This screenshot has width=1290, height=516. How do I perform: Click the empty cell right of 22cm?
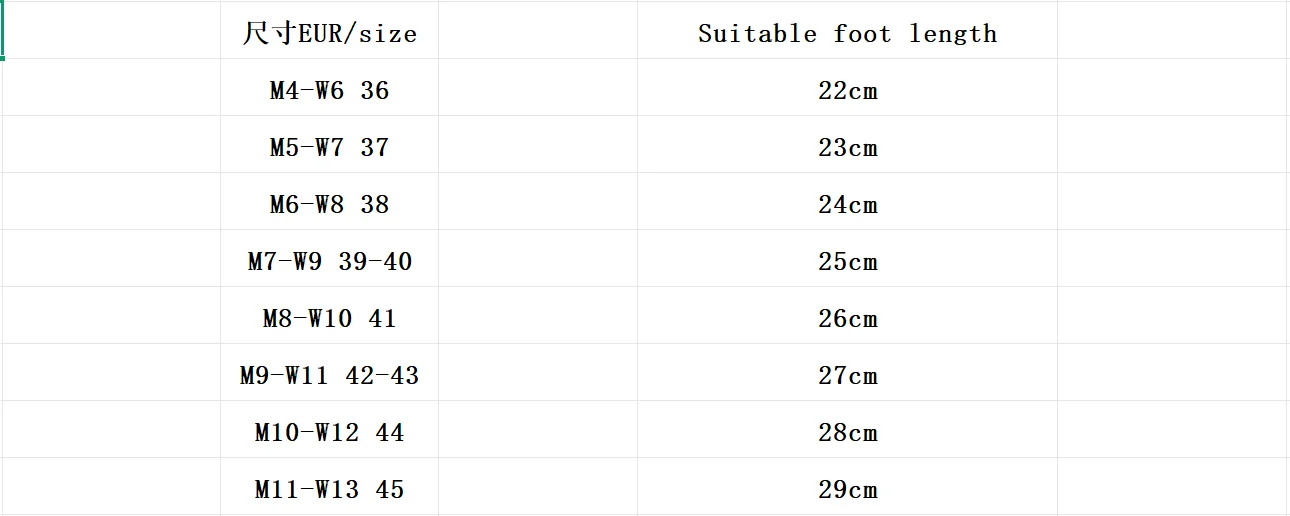1172,91
